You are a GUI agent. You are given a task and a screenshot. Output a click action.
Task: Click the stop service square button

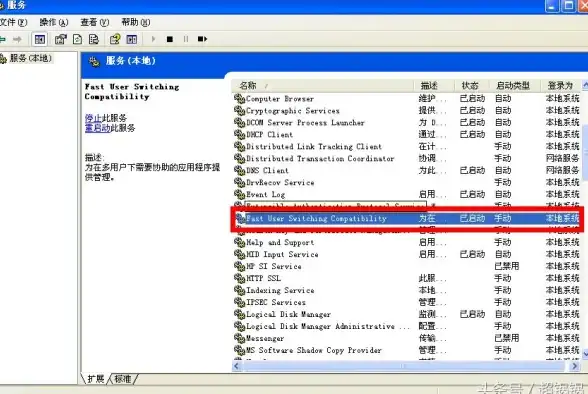(170, 39)
